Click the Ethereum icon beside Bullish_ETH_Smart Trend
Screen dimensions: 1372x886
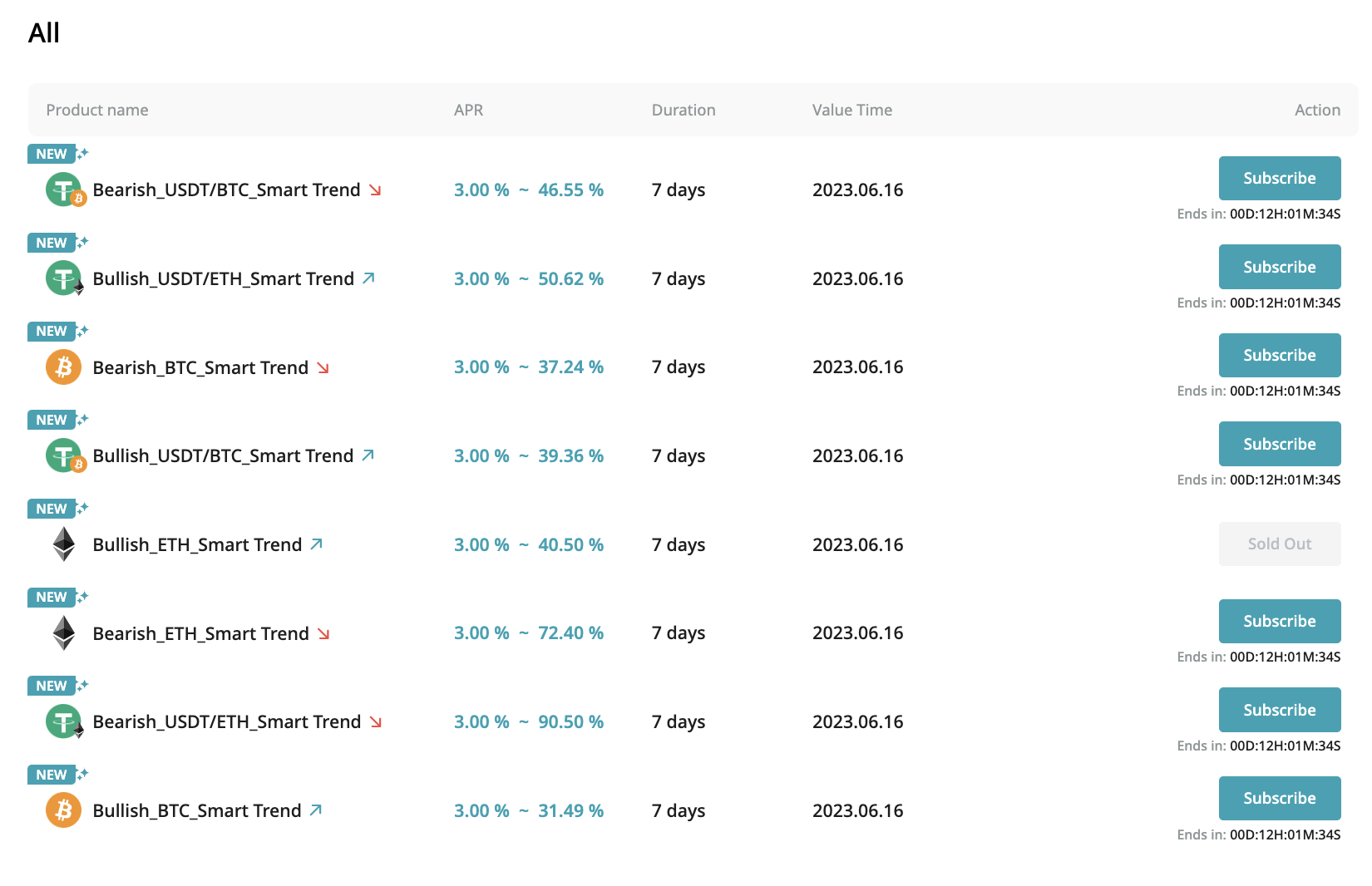64,544
